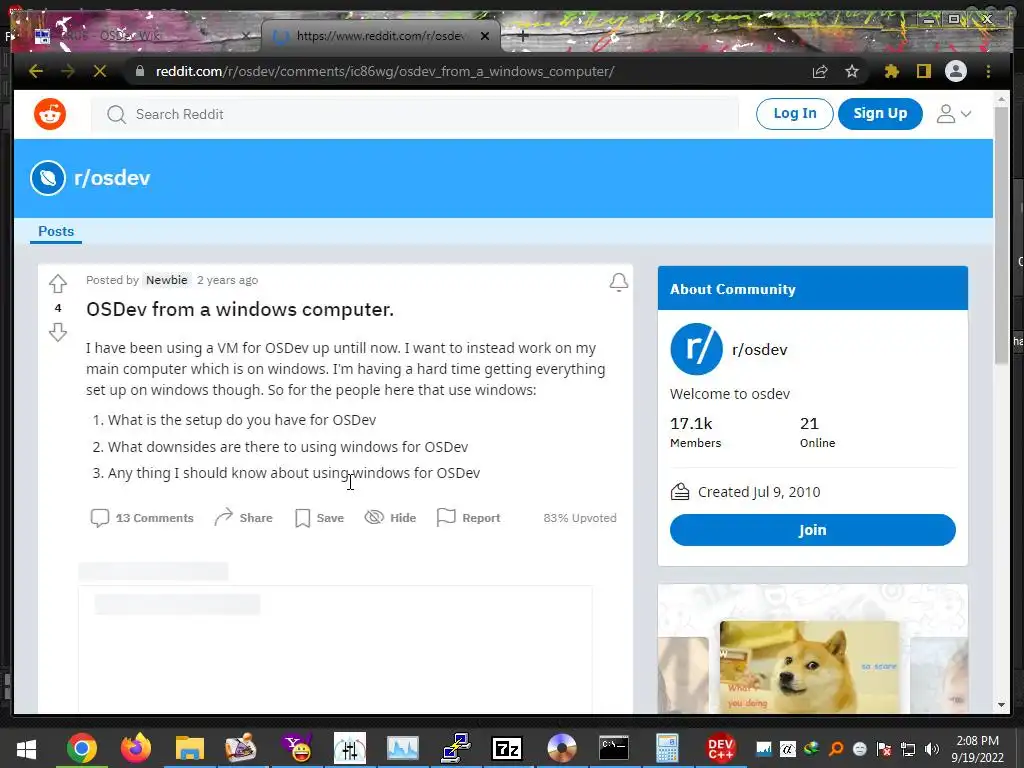Open the r/osdev link in About Community
Screen dimensions: 1024x768
tap(760, 349)
